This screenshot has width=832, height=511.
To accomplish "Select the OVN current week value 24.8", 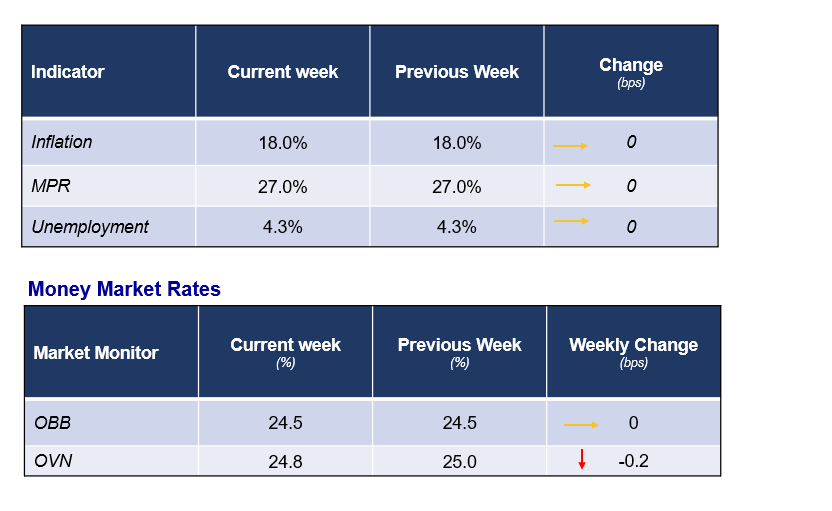I will pos(285,460).
